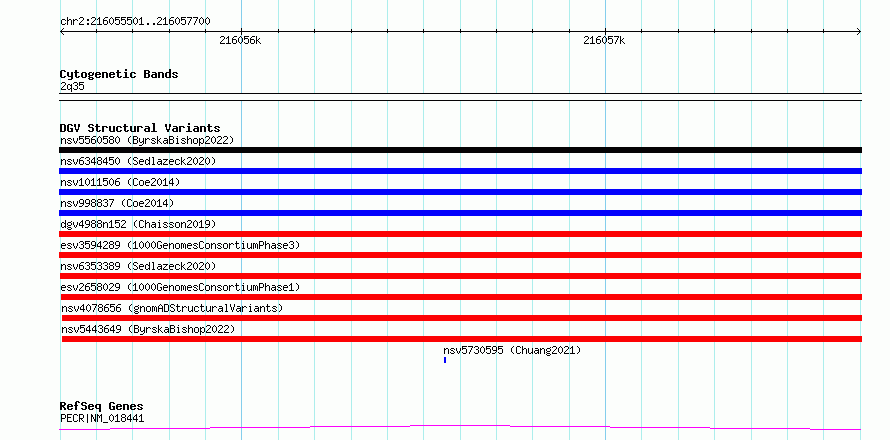
Task: Select the nsv5560580 (ByrskaBishop2022) label
Action: tap(147, 140)
